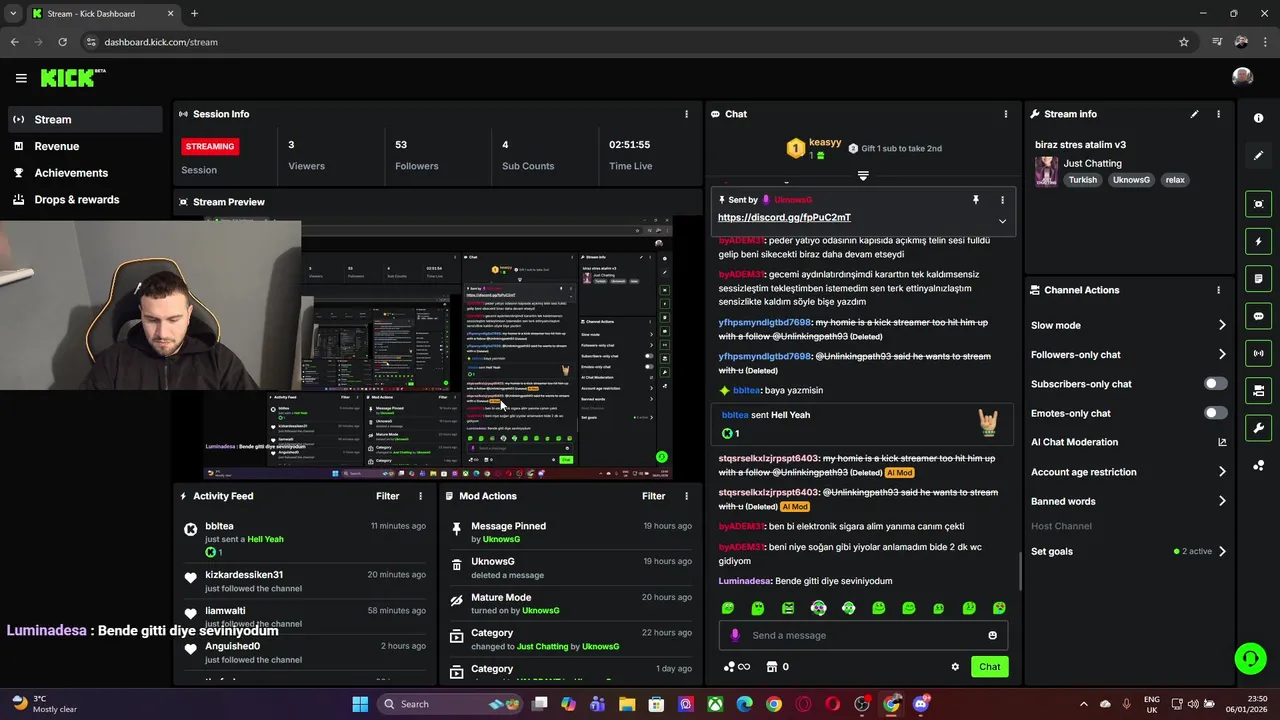The height and width of the screenshot is (720, 1280).
Task: Open Discord from the taskbar
Action: (921, 704)
